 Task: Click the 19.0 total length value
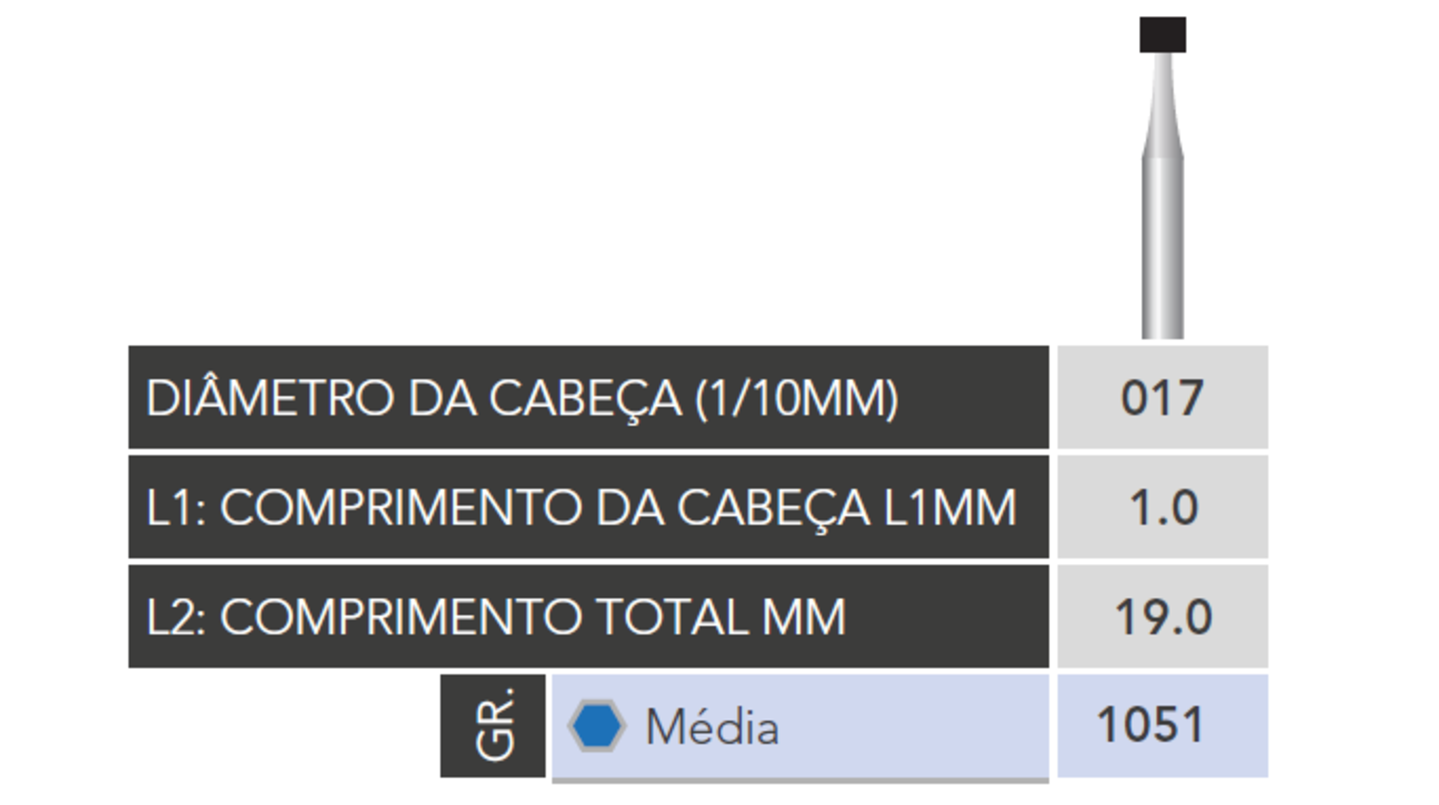point(1163,617)
